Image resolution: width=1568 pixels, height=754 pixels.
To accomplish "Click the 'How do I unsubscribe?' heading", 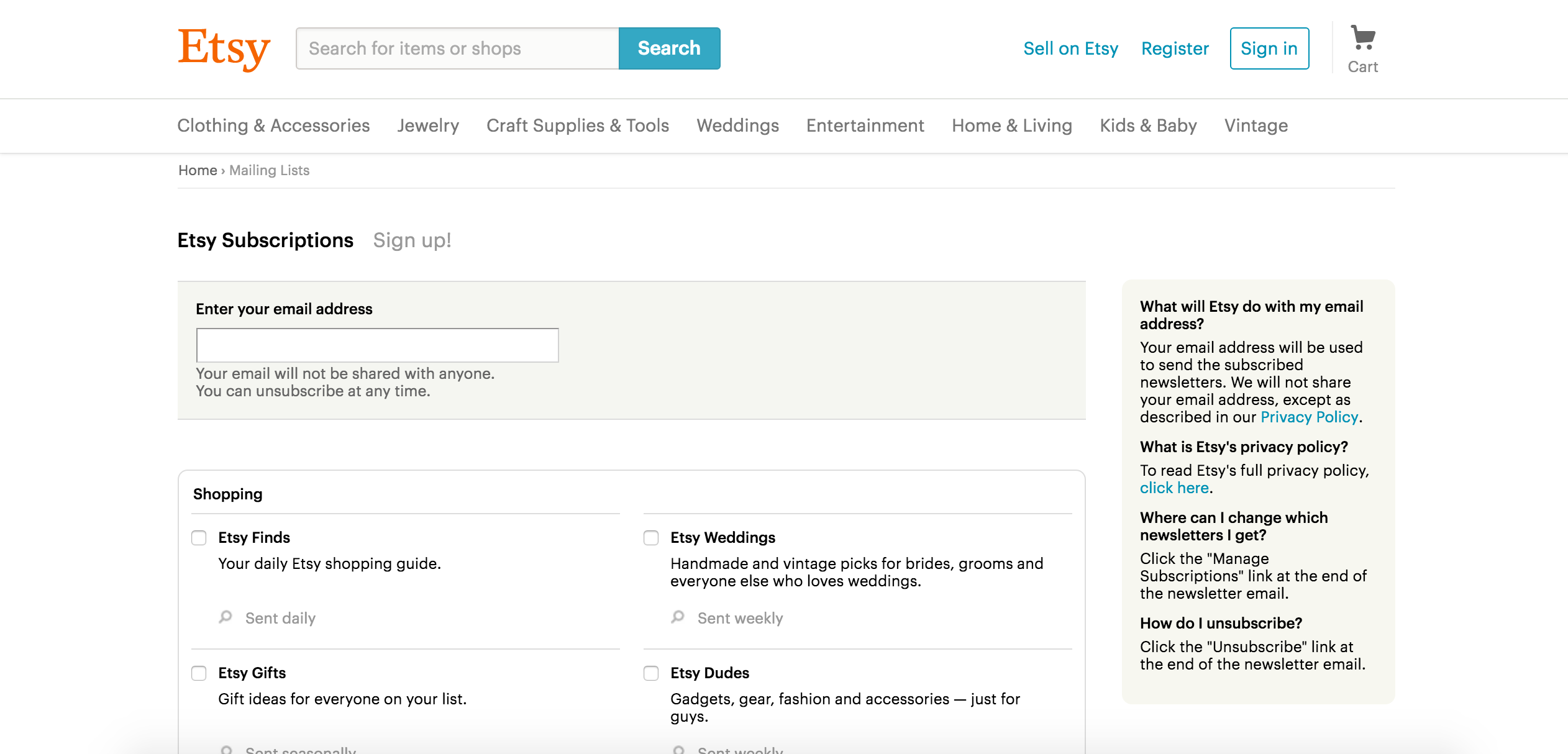I will pos(1221,623).
